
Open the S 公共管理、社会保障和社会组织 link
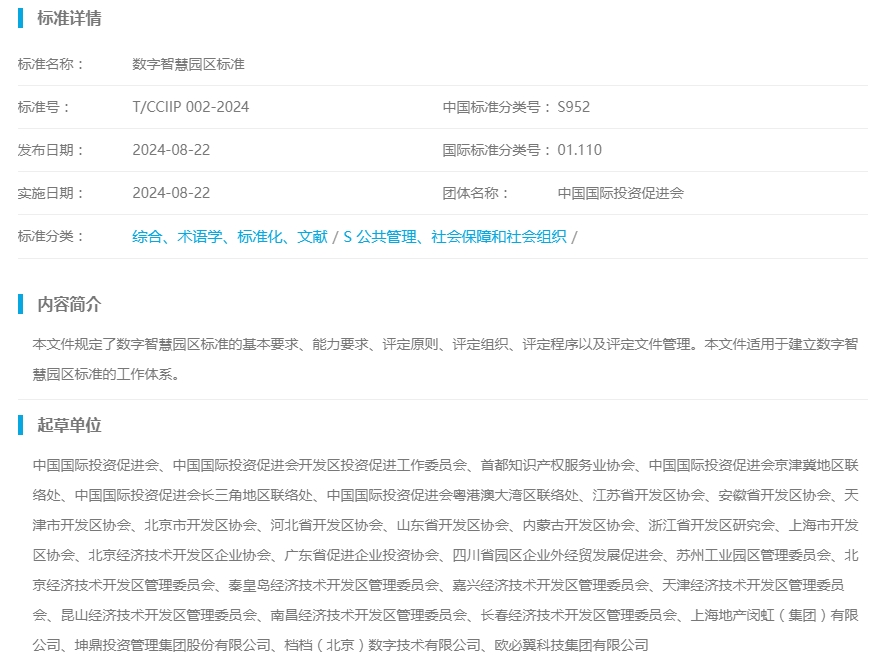click(454, 237)
